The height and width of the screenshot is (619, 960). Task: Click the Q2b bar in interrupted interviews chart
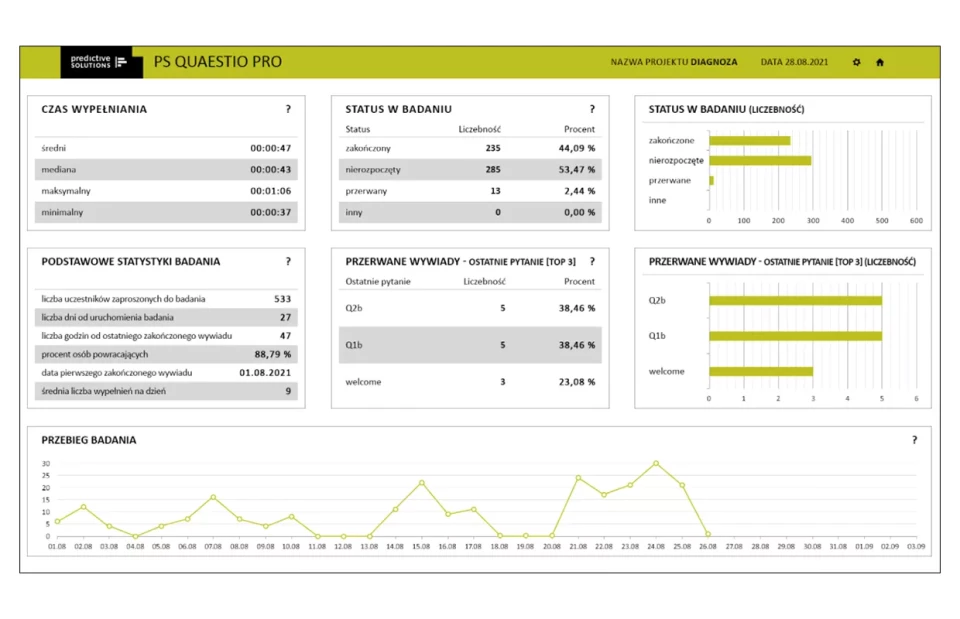(x=795, y=300)
